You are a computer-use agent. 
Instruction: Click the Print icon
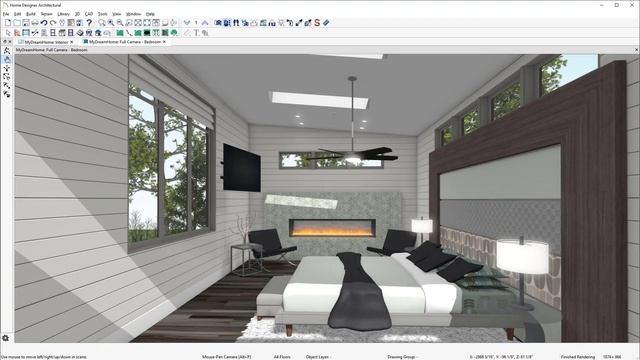pos(35,23)
